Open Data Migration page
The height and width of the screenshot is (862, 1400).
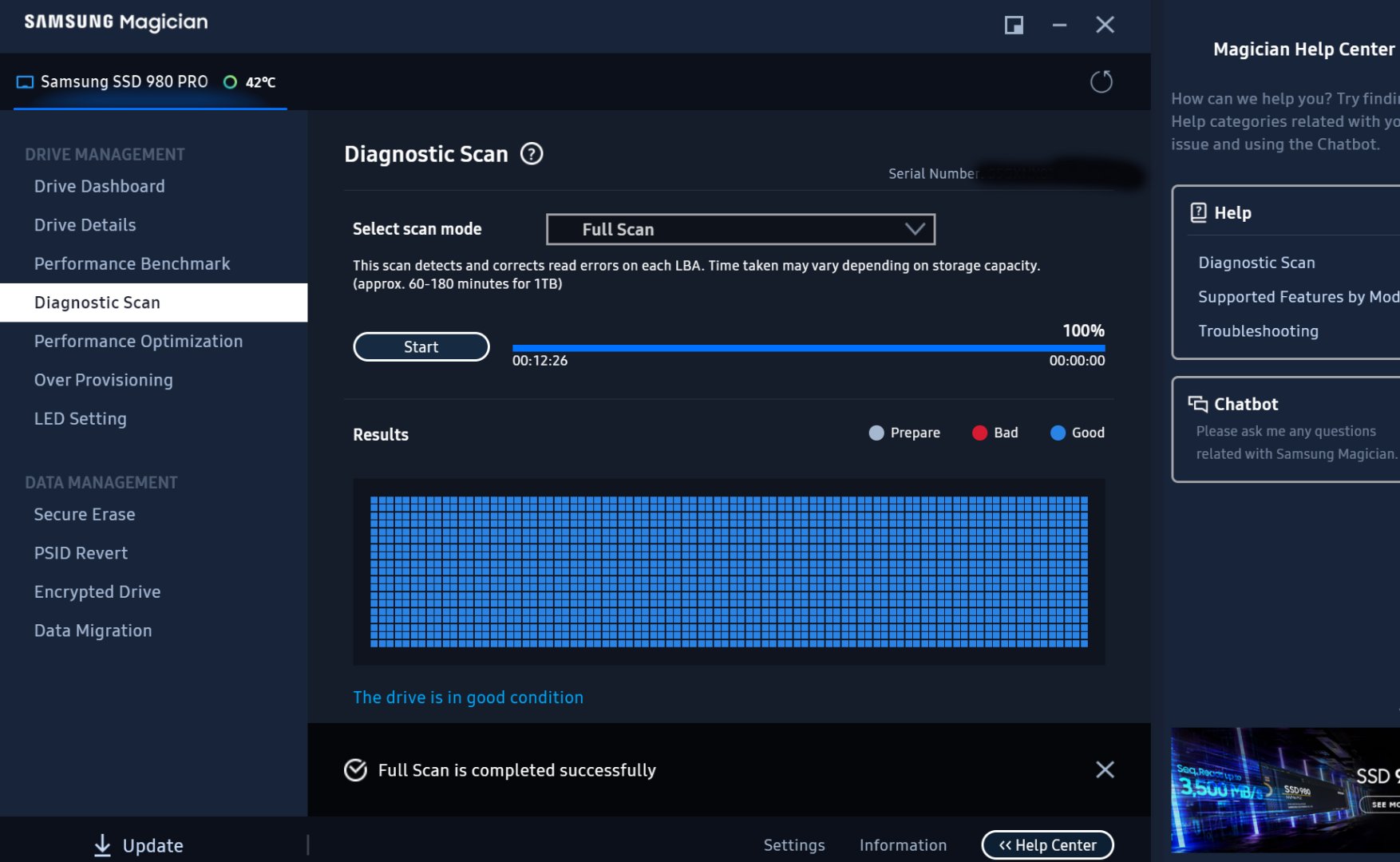pos(93,631)
